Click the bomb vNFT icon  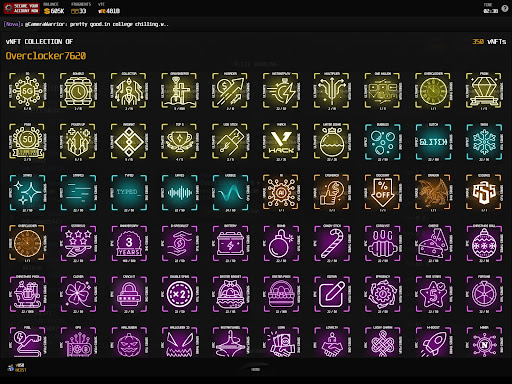point(281,243)
